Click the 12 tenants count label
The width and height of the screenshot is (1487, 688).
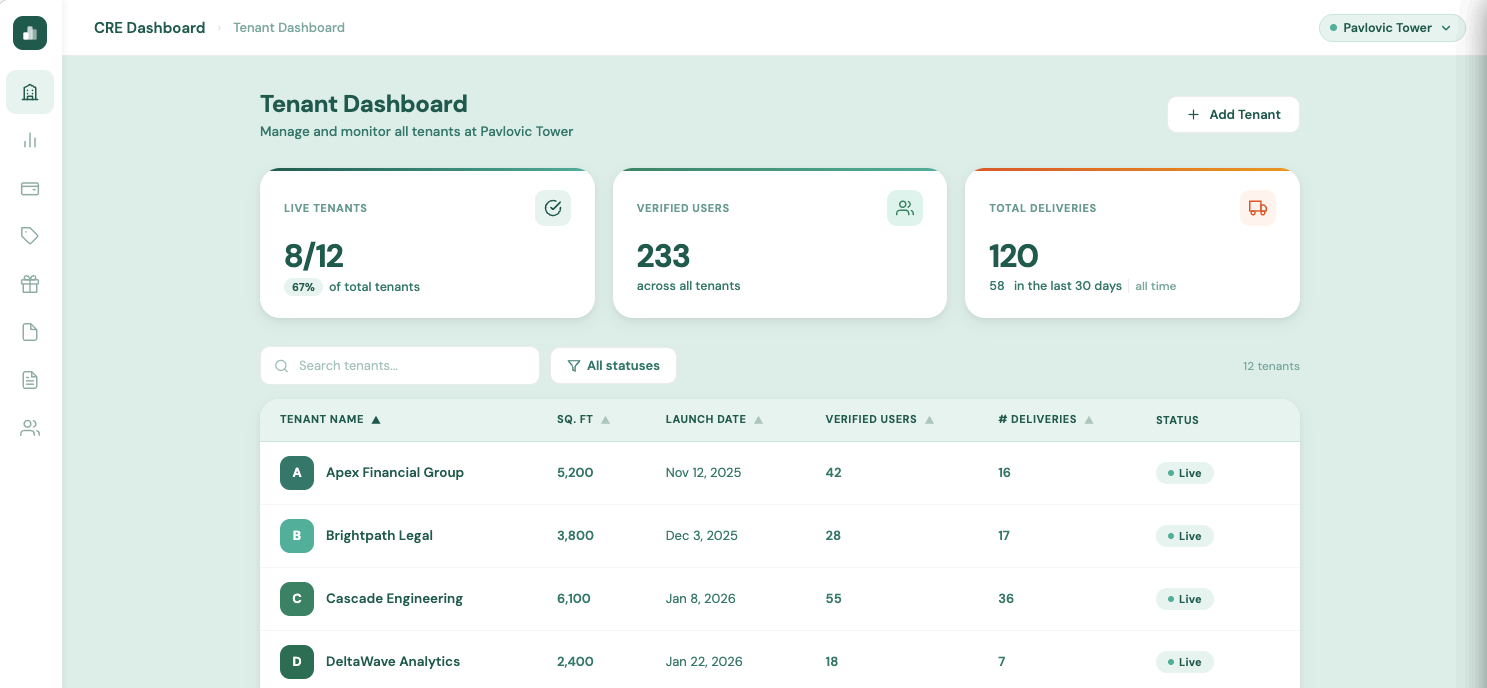click(x=1271, y=366)
